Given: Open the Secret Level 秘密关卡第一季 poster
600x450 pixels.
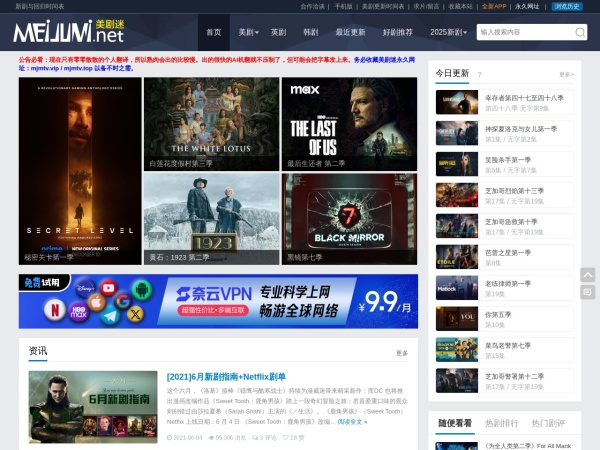Looking at the screenshot, I should pos(80,171).
